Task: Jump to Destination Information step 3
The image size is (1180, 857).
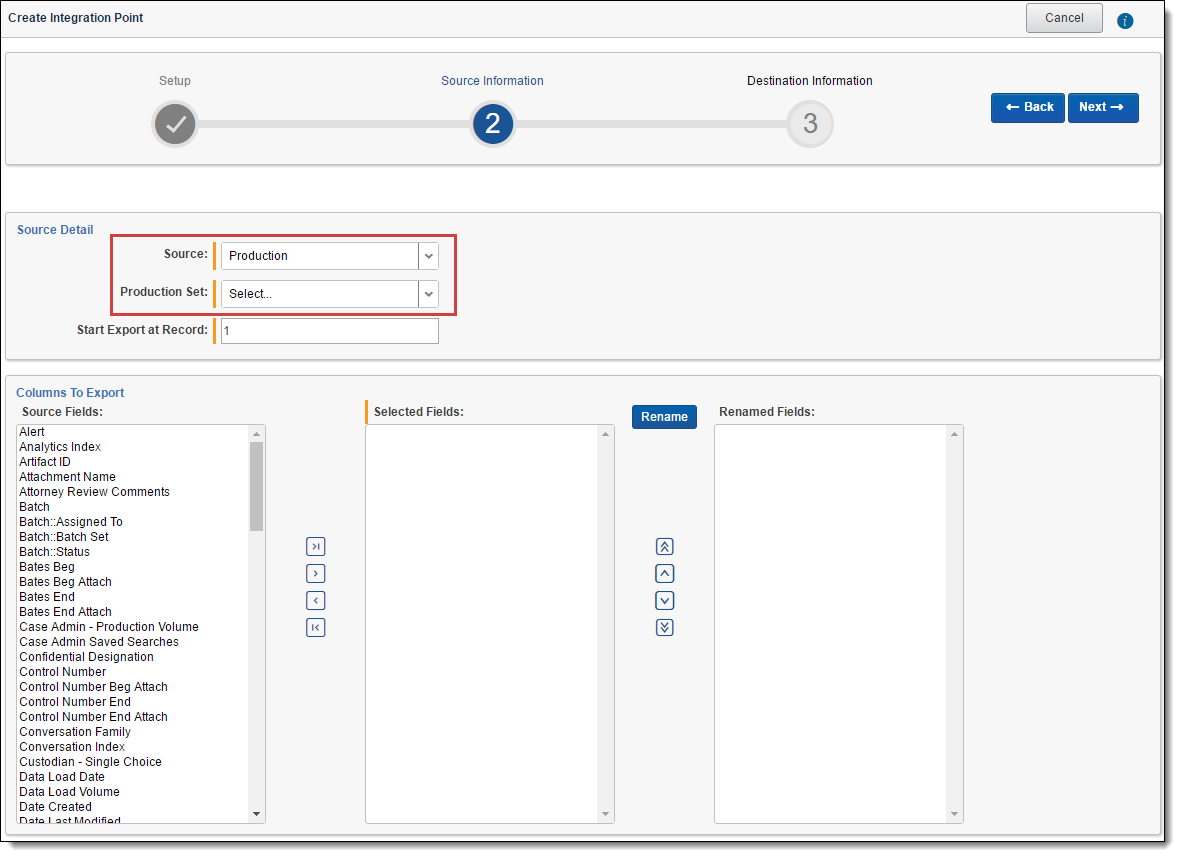Action: [x=810, y=124]
